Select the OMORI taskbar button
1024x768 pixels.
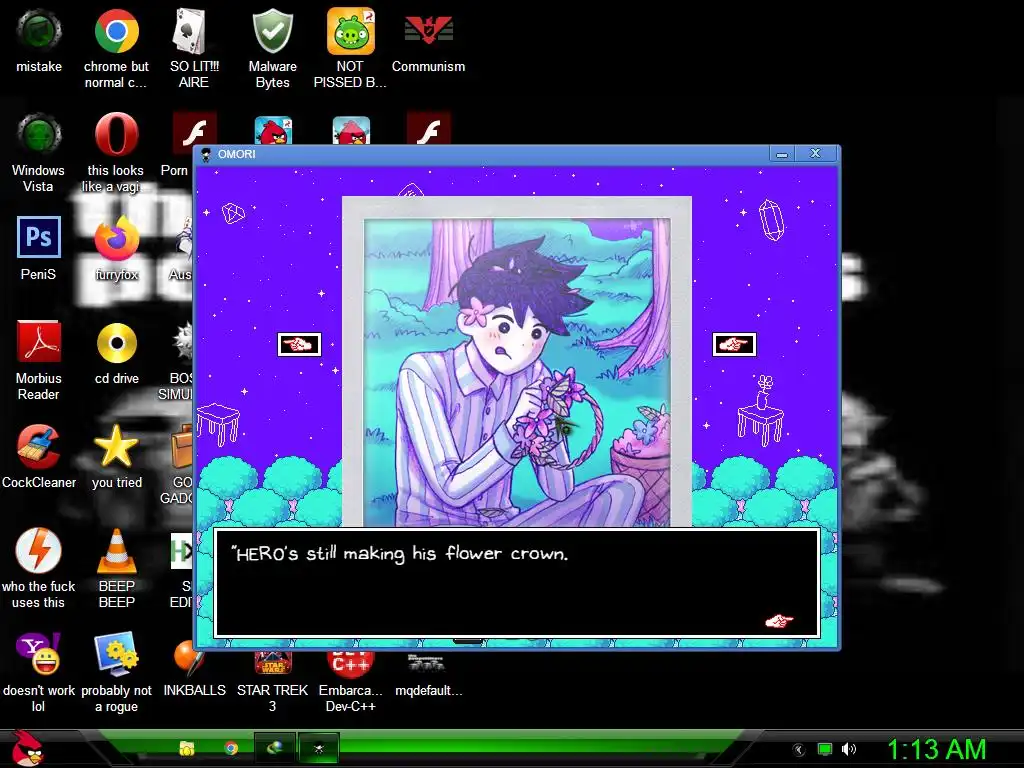[319, 748]
